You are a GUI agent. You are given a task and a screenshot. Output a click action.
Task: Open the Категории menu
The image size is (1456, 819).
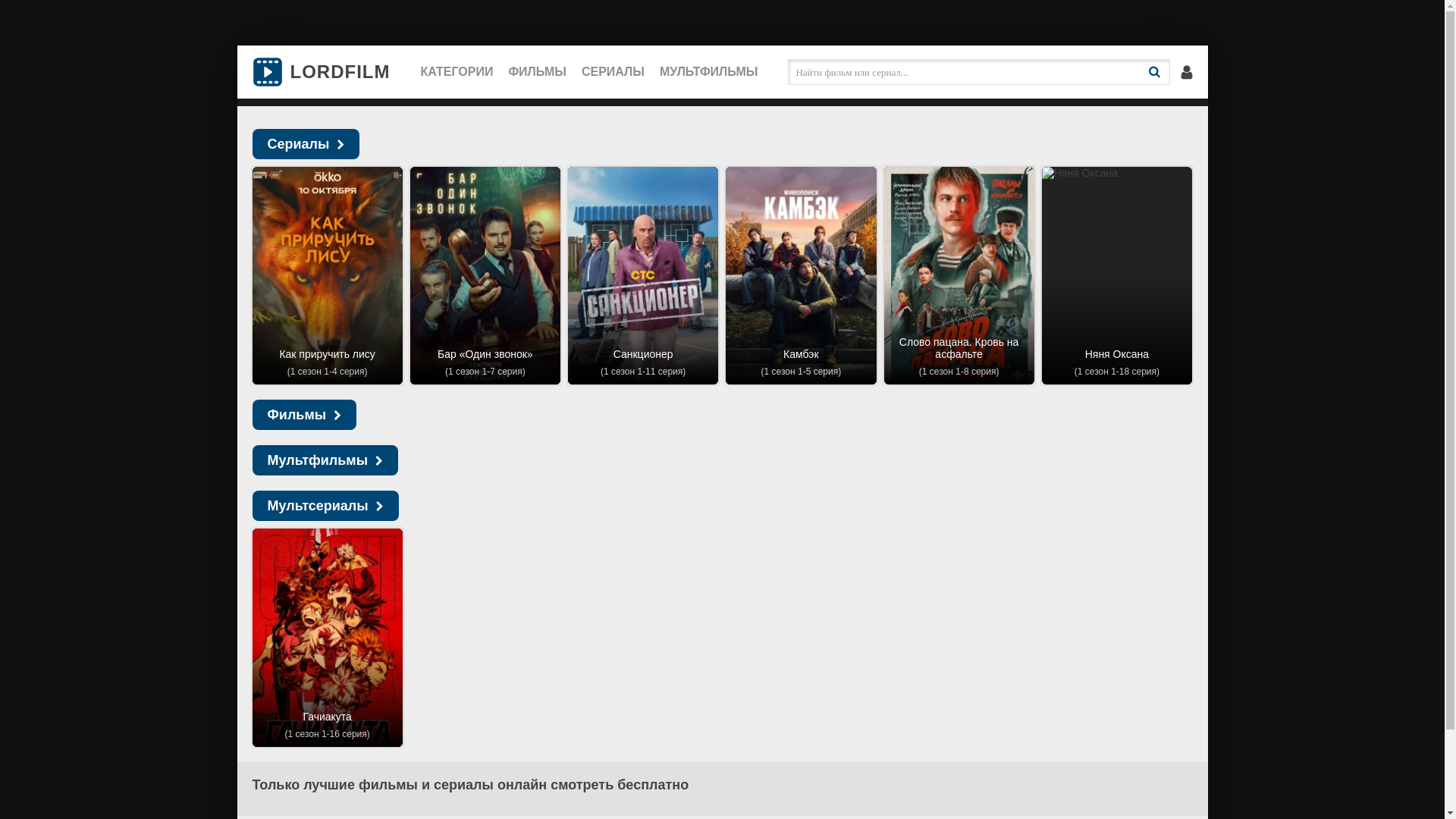457,72
